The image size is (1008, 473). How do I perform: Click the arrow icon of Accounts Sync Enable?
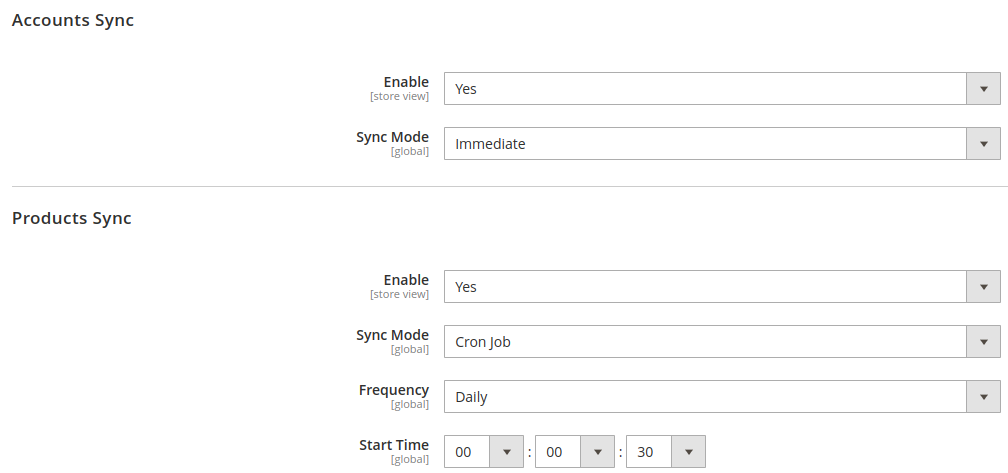984,89
